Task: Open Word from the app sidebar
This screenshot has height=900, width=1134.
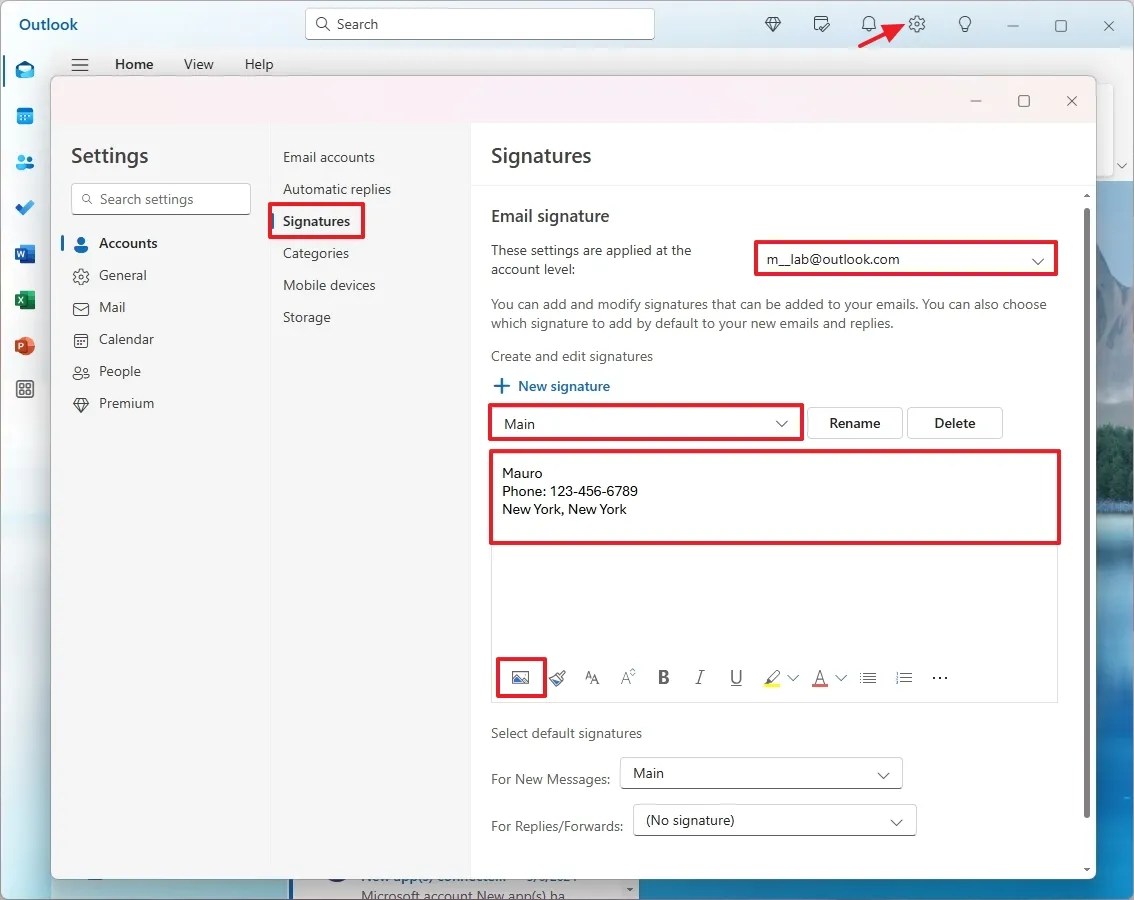Action: click(24, 253)
